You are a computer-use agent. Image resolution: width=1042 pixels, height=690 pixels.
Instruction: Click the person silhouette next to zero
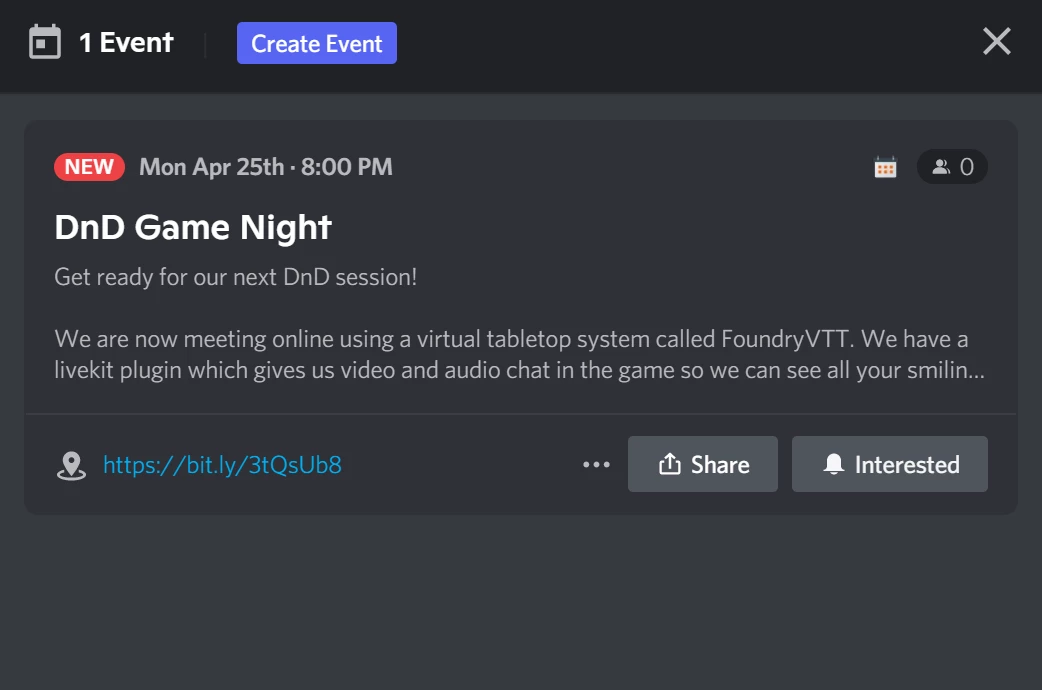[941, 166]
